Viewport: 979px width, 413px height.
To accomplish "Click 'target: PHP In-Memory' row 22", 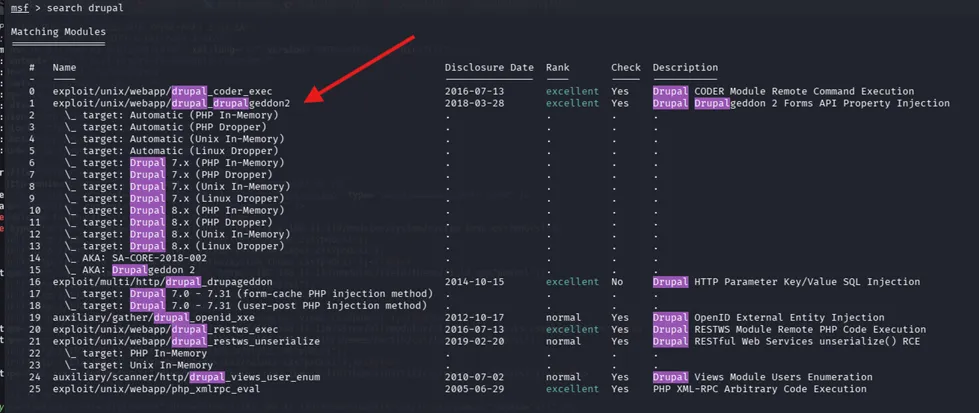I will [135, 353].
